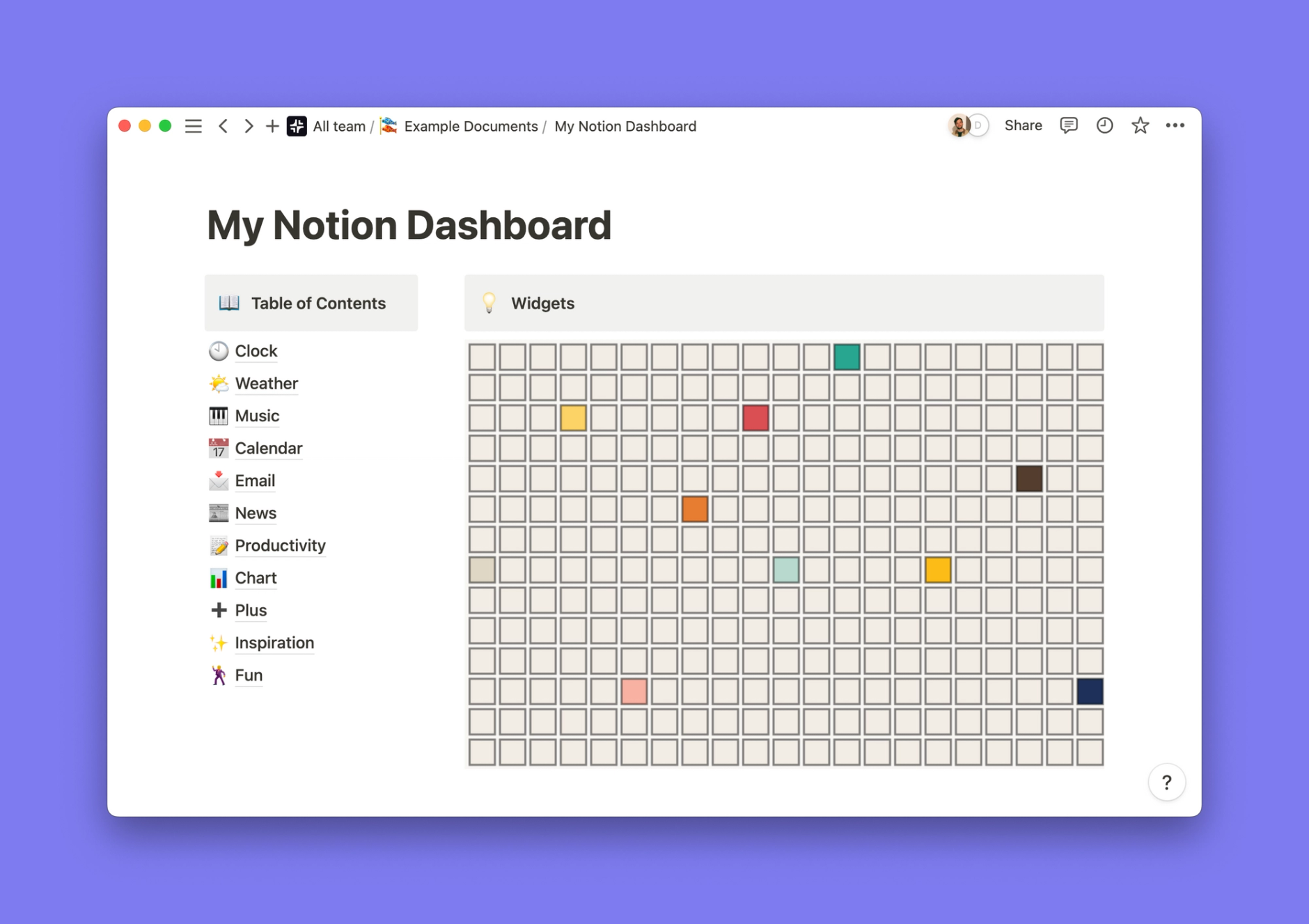Click the Example Documents page icon
Viewport: 1309px width, 924px height.
[x=389, y=126]
